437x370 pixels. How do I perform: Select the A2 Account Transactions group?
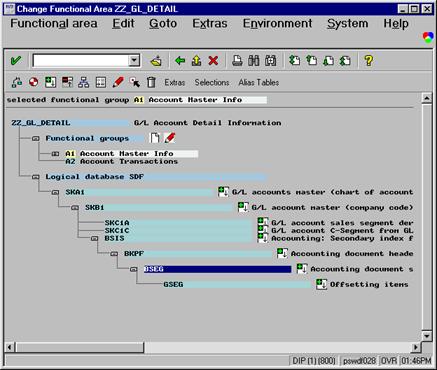(x=122, y=161)
